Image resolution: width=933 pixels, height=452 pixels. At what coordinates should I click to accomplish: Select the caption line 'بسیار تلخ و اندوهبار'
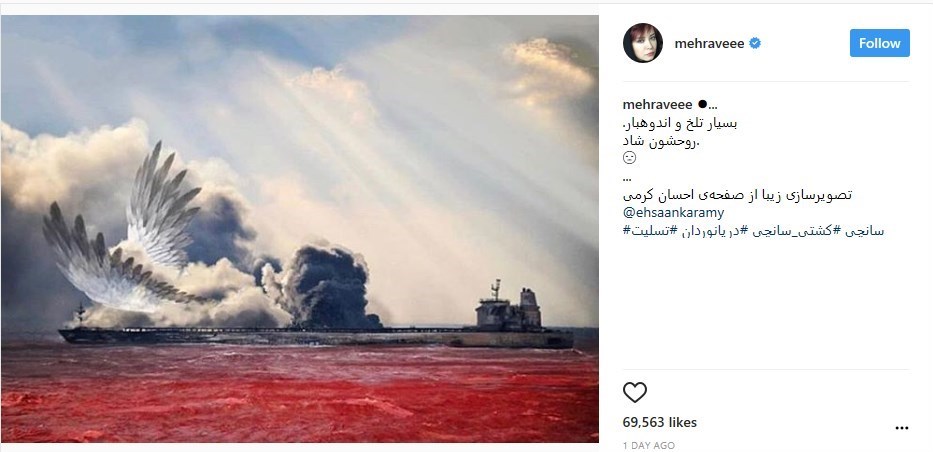[x=680, y=124]
